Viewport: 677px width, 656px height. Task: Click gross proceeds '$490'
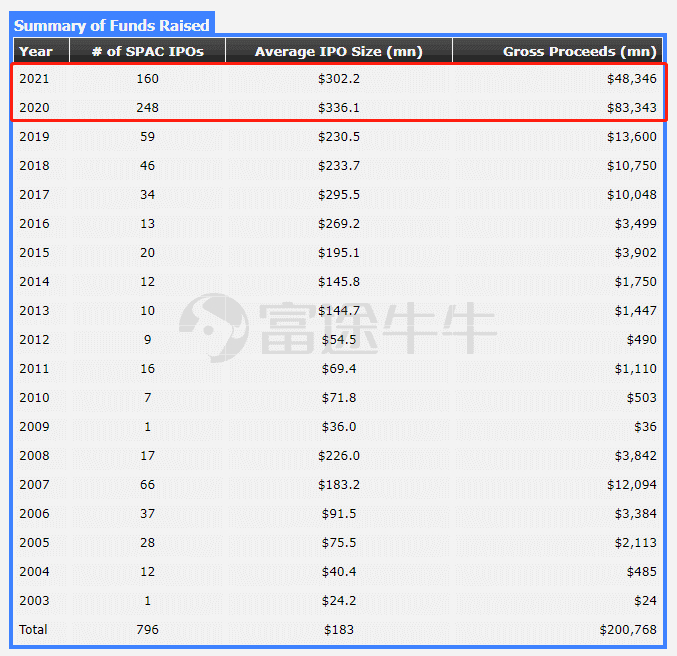coord(642,339)
